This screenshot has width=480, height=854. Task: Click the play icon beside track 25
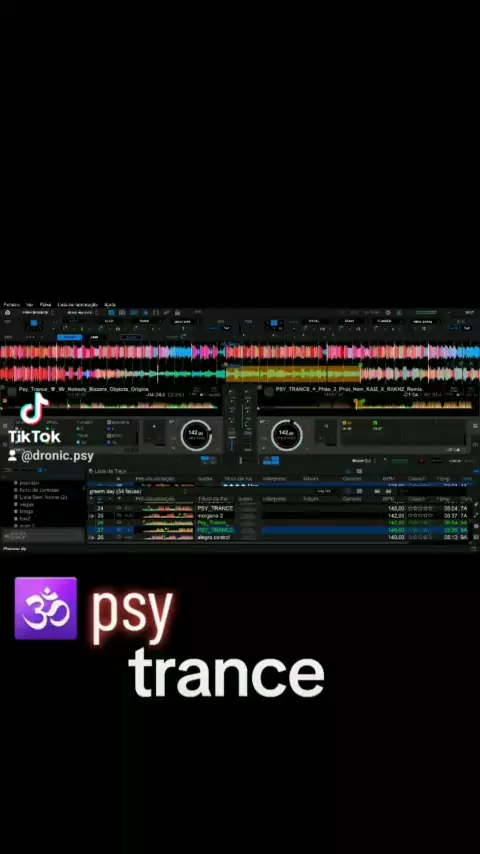point(92,515)
